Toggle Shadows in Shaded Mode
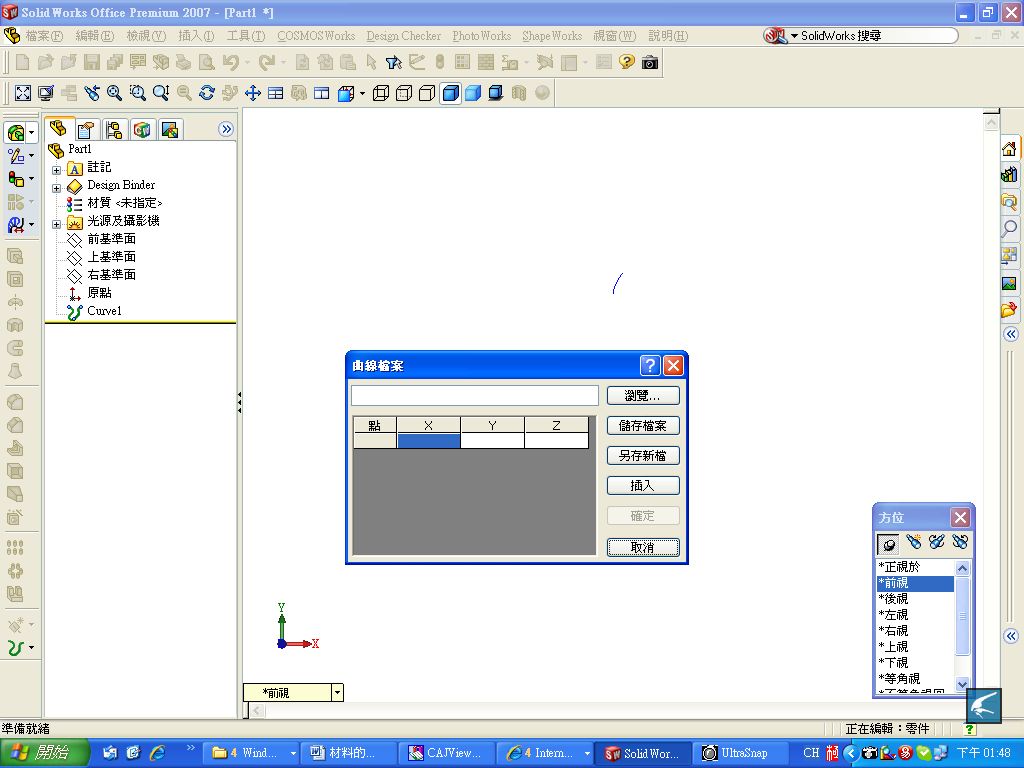The width and height of the screenshot is (1024, 768). (496, 93)
